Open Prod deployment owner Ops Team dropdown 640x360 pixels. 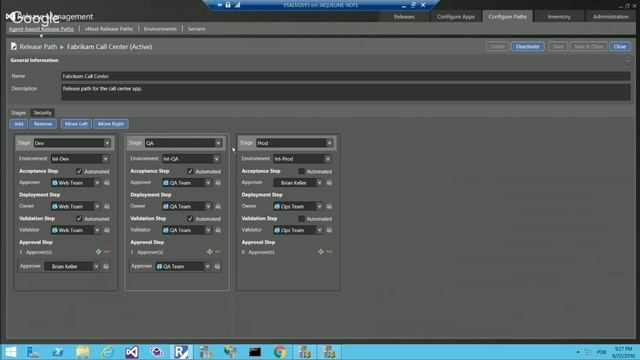coord(319,207)
